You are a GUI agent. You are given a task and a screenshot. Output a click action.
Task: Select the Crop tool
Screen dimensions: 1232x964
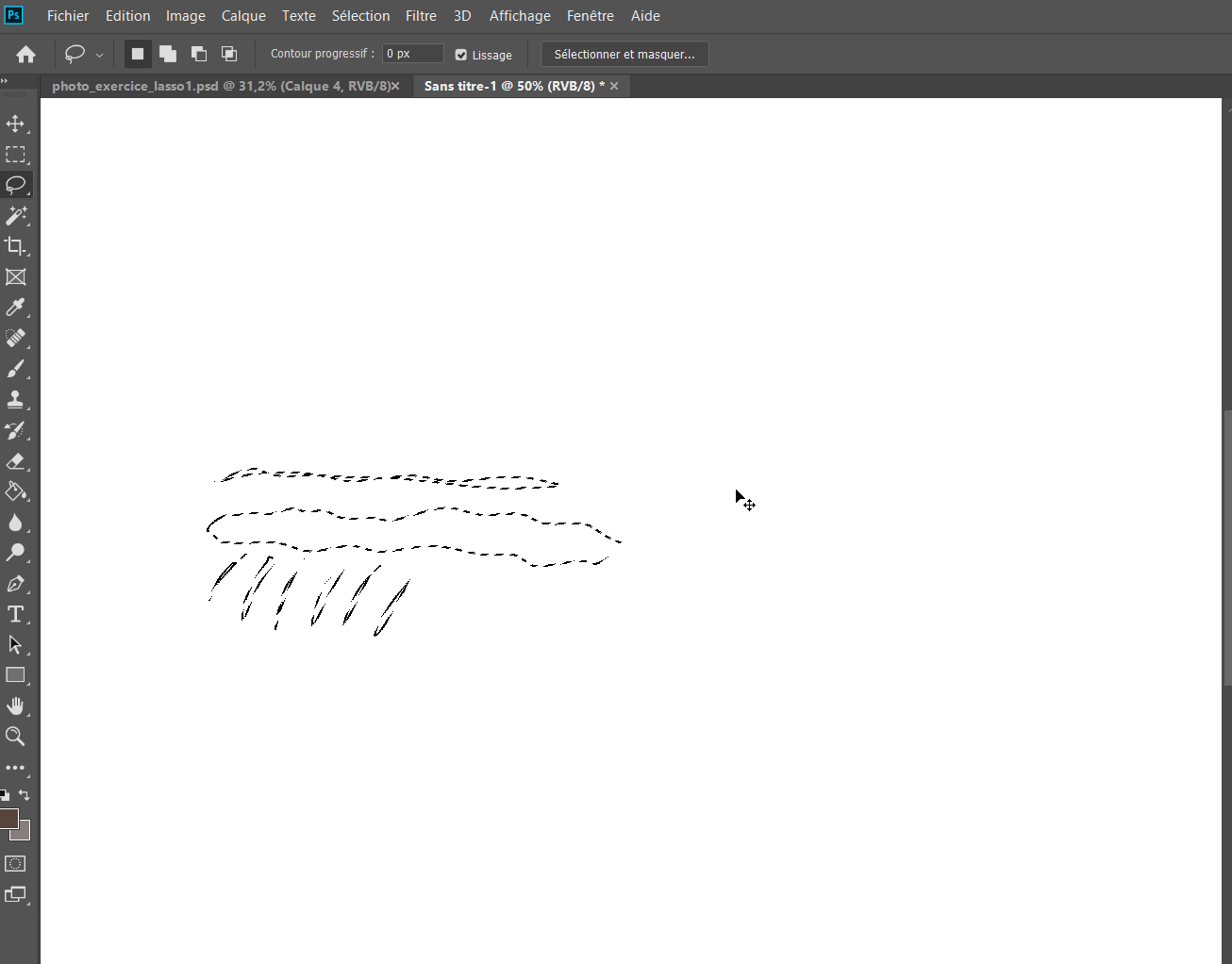[x=16, y=246]
